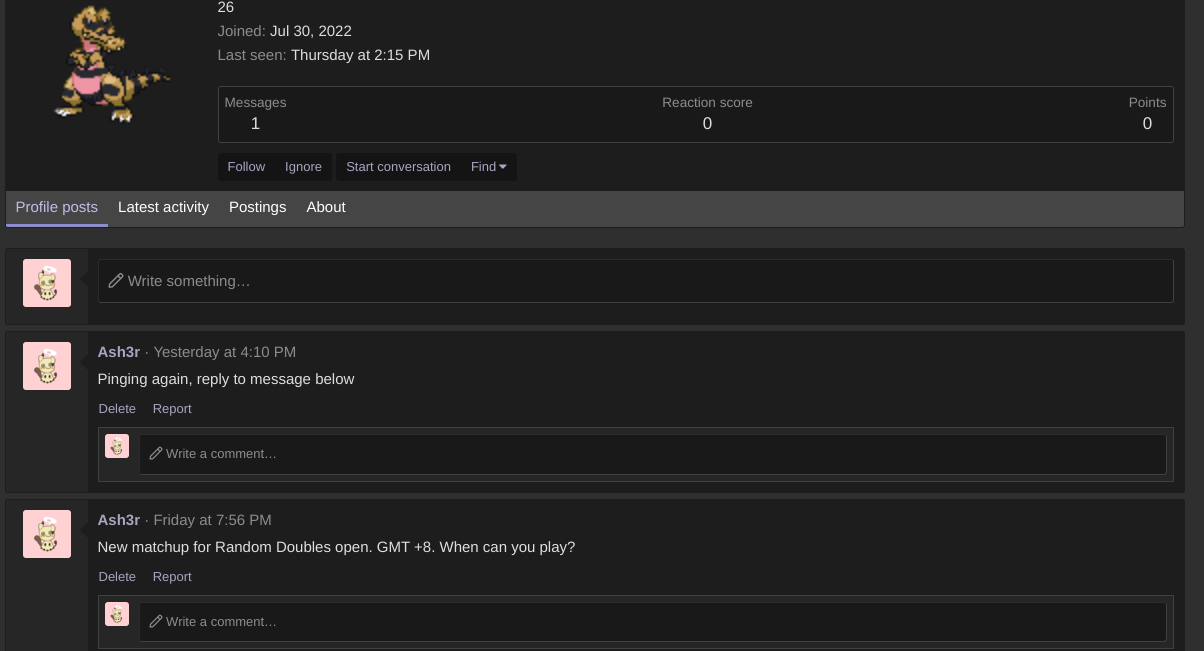Screen dimensions: 1204x651
Task: Open timestamp Friday at 7:56 PM
Action: [x=213, y=520]
